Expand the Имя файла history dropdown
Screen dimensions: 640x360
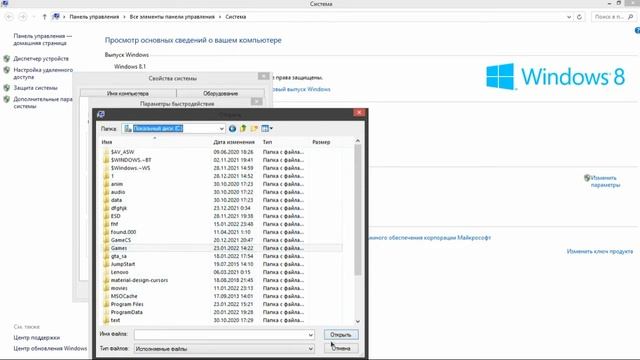point(311,335)
